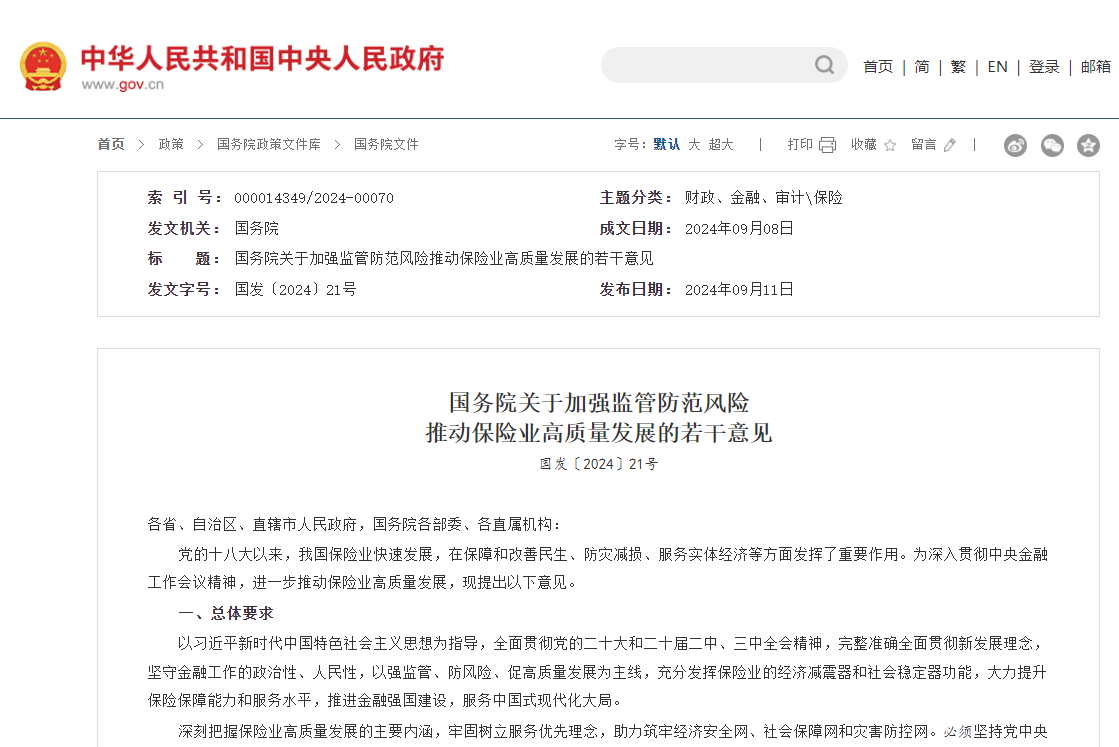
Task: Click index number 000014349/2024-00070
Action: 314,198
